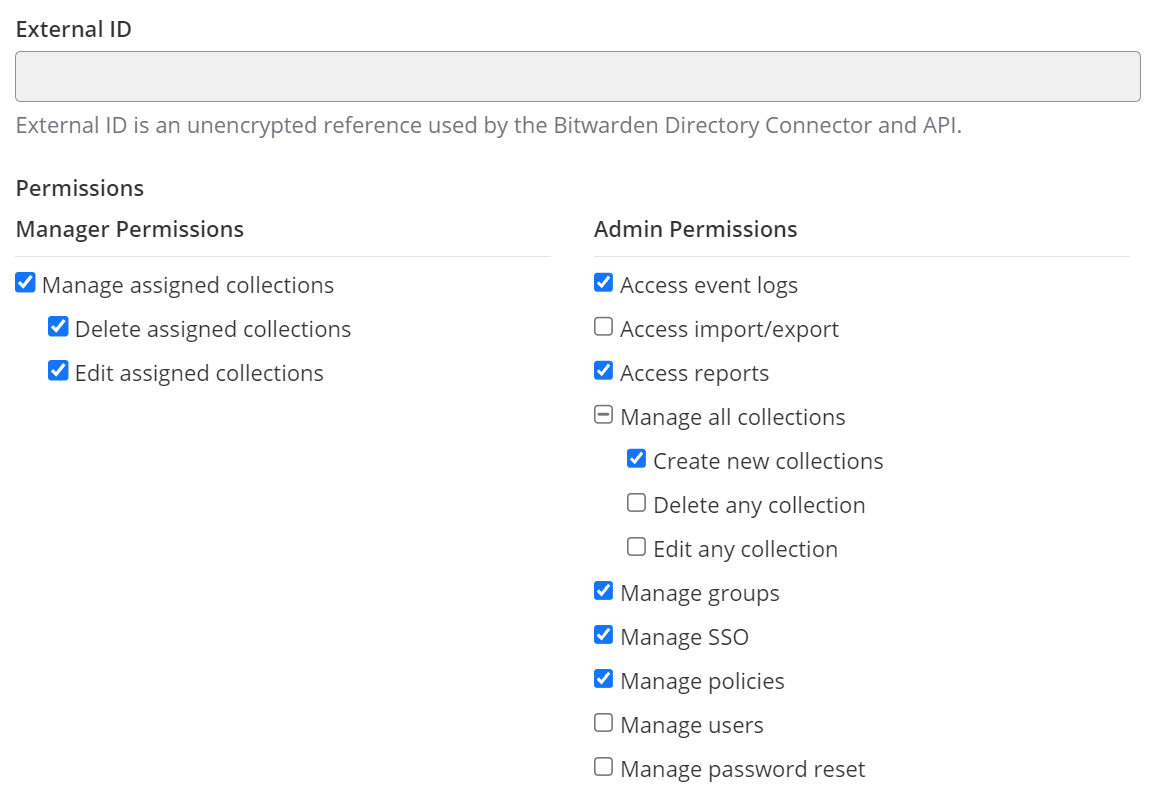The height and width of the screenshot is (806, 1155).
Task: Disable Access event logs
Action: tap(602, 282)
